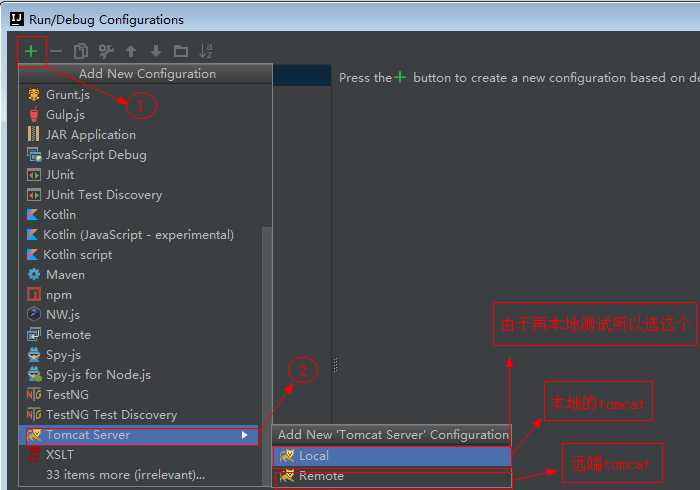700x490 pixels.
Task: Click the Remote Tomcat cat icon
Action: point(287,475)
